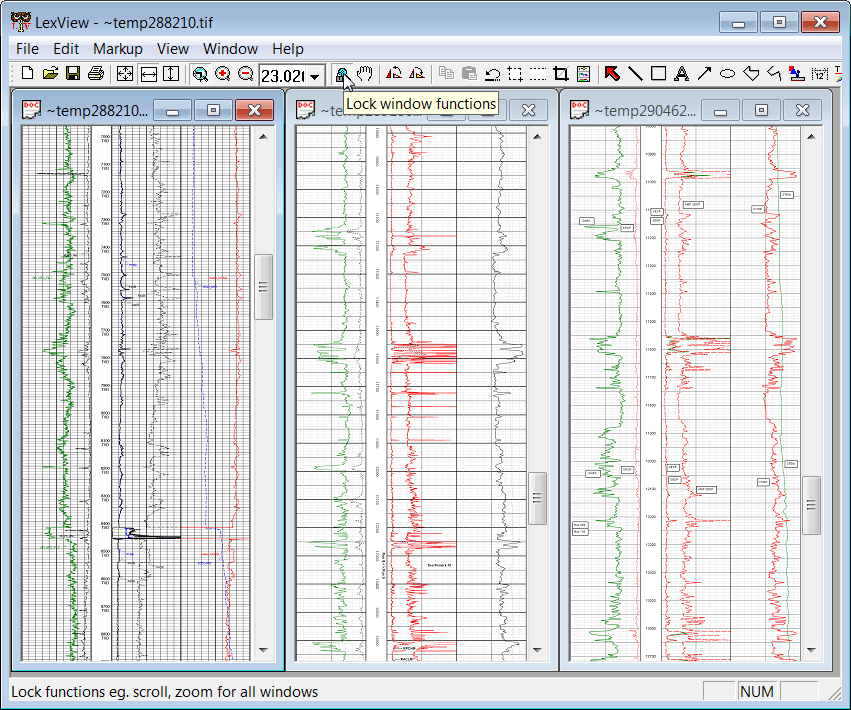Open the Markup menu
This screenshot has height=710, width=851.
[118, 49]
